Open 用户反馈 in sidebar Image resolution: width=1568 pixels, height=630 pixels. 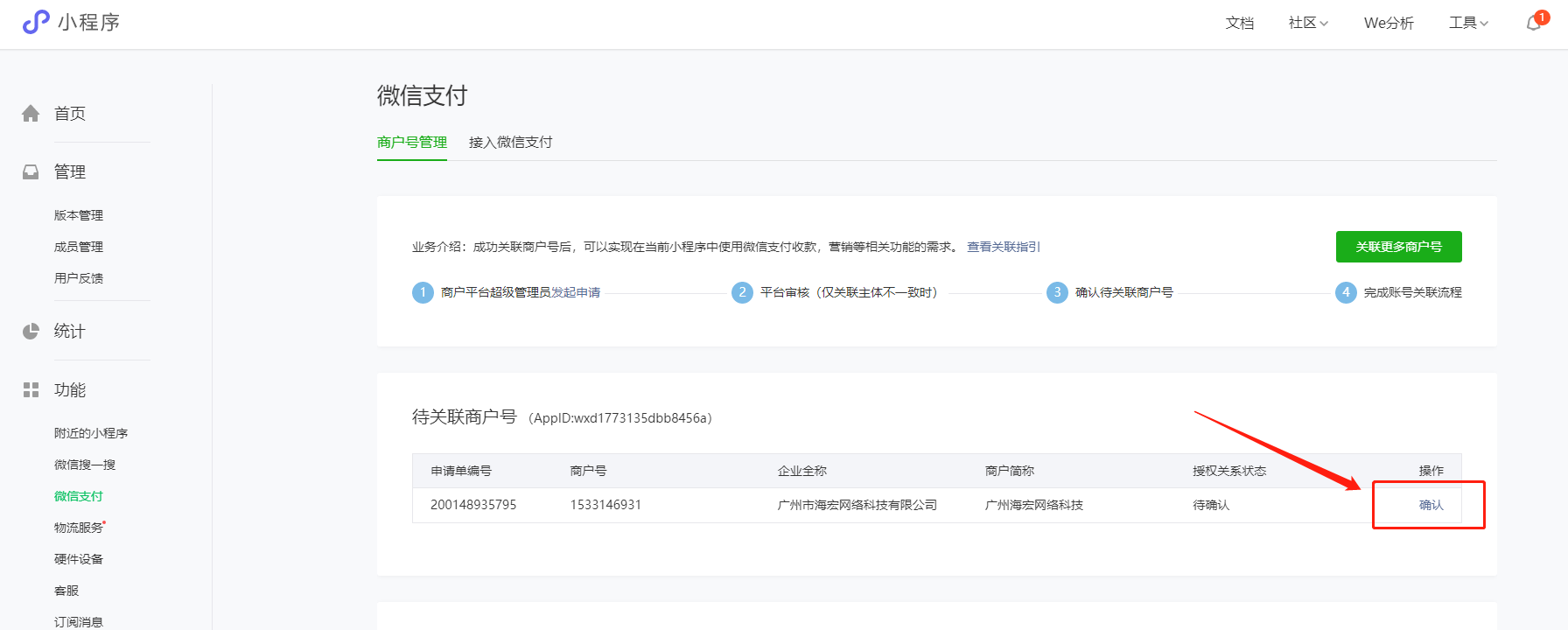click(79, 278)
